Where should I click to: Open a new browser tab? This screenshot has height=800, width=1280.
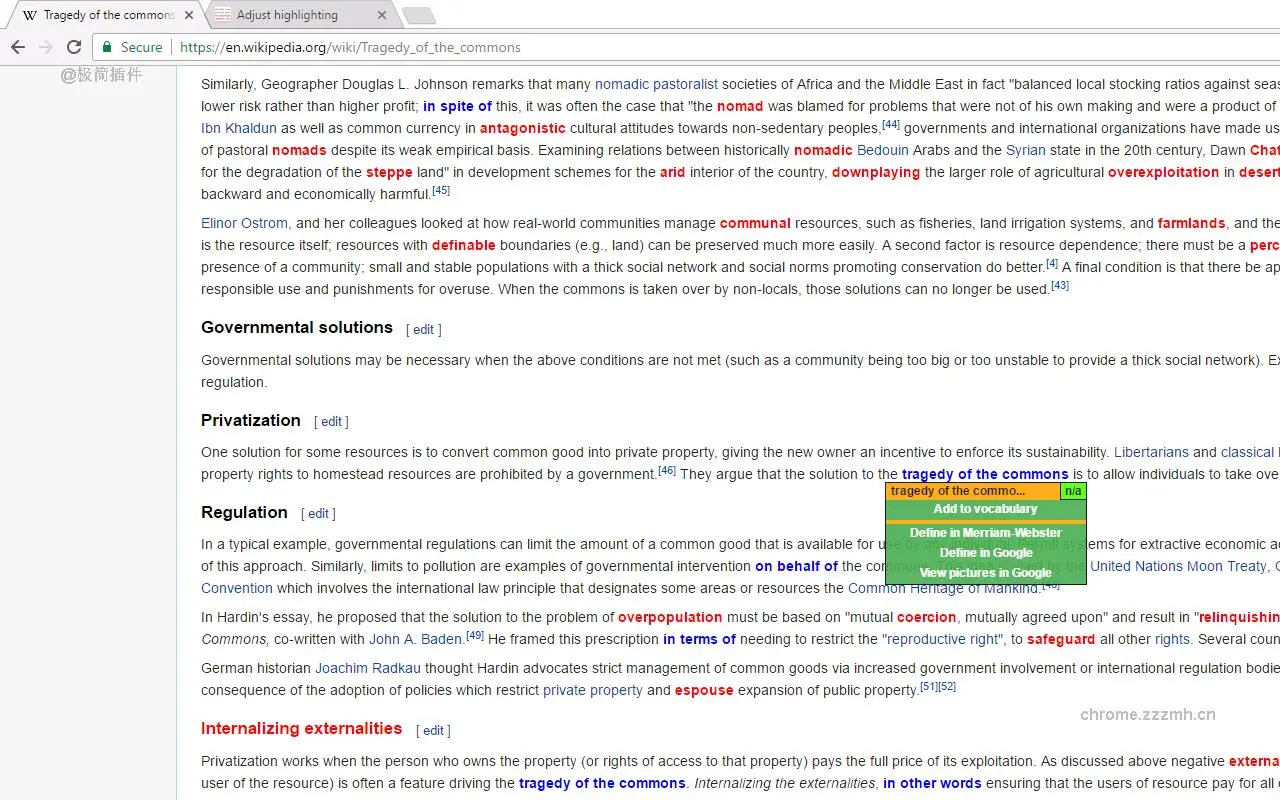pyautogui.click(x=418, y=15)
